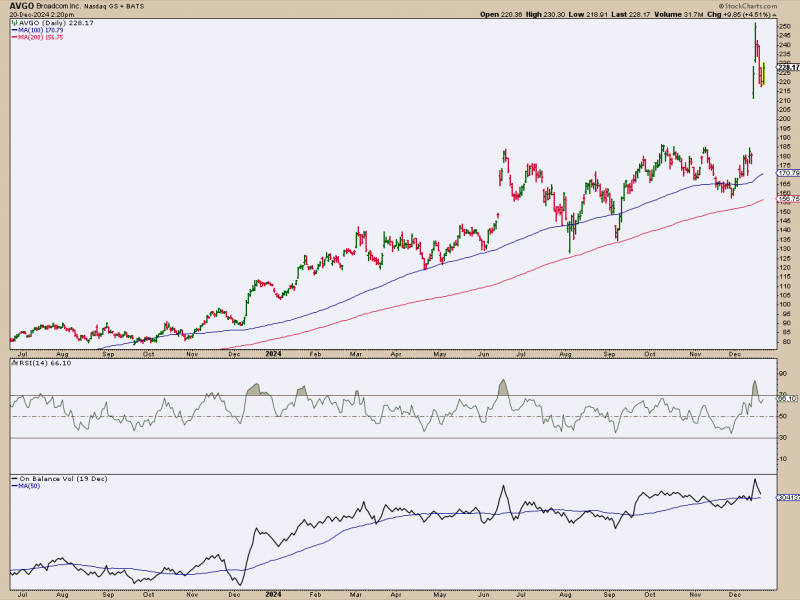Click the 100 label on the price axis

tap(785, 305)
